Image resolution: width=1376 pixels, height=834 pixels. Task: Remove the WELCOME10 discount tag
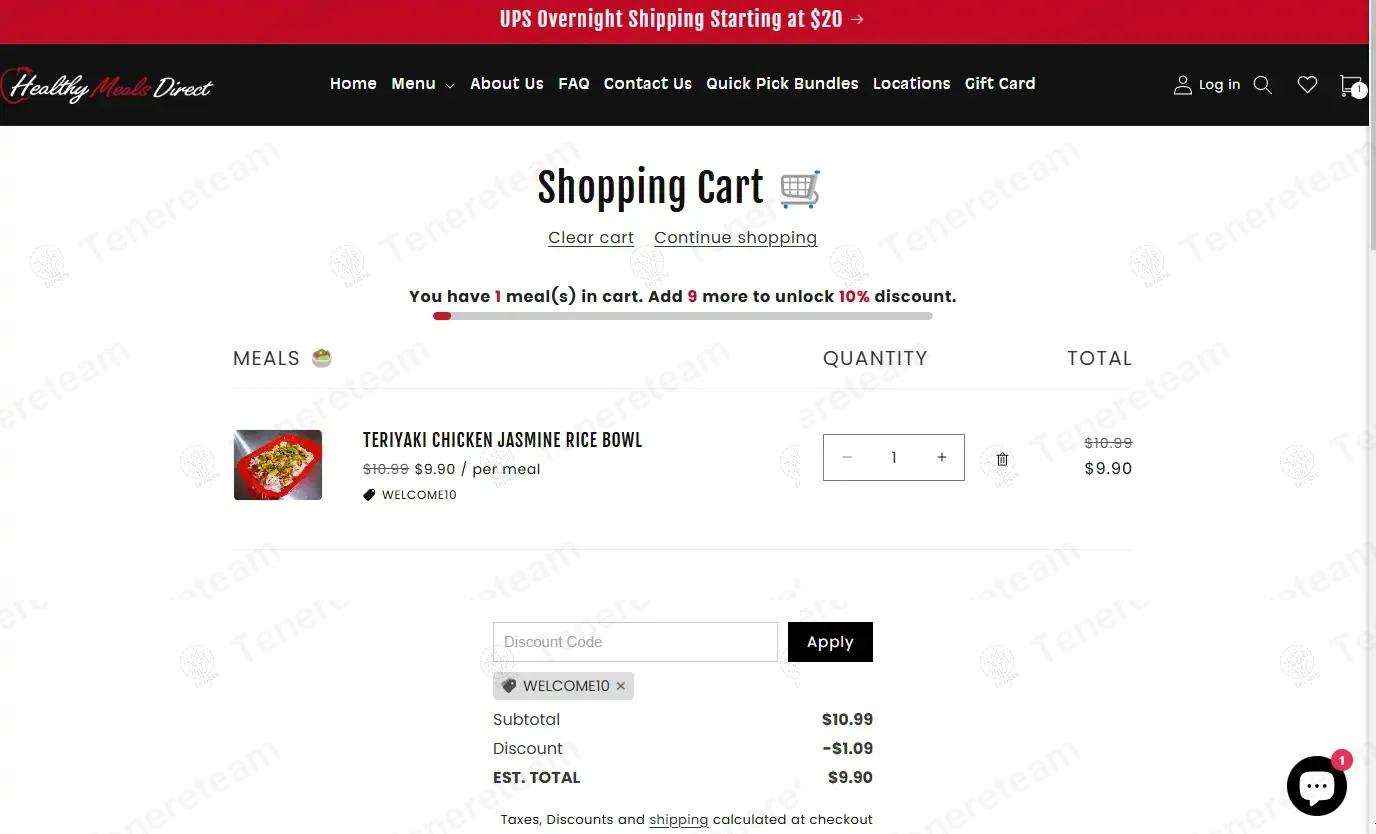pyautogui.click(x=621, y=686)
